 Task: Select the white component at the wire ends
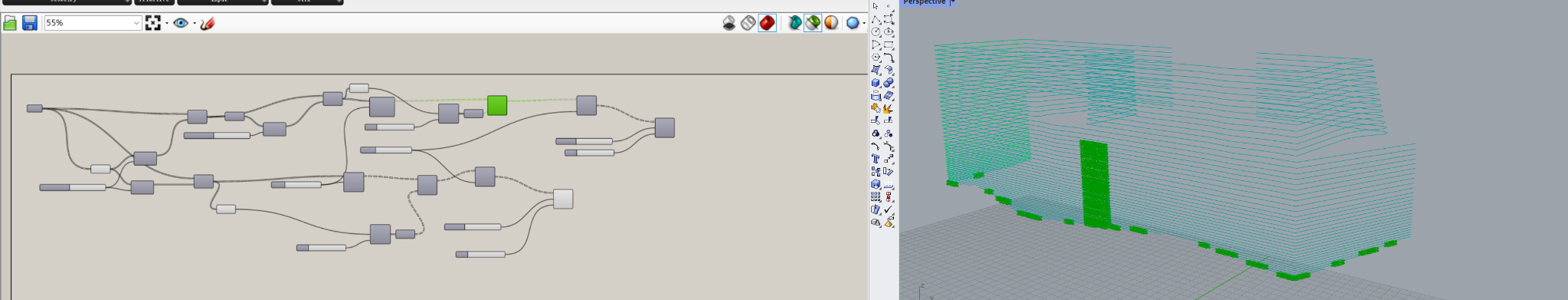563,199
